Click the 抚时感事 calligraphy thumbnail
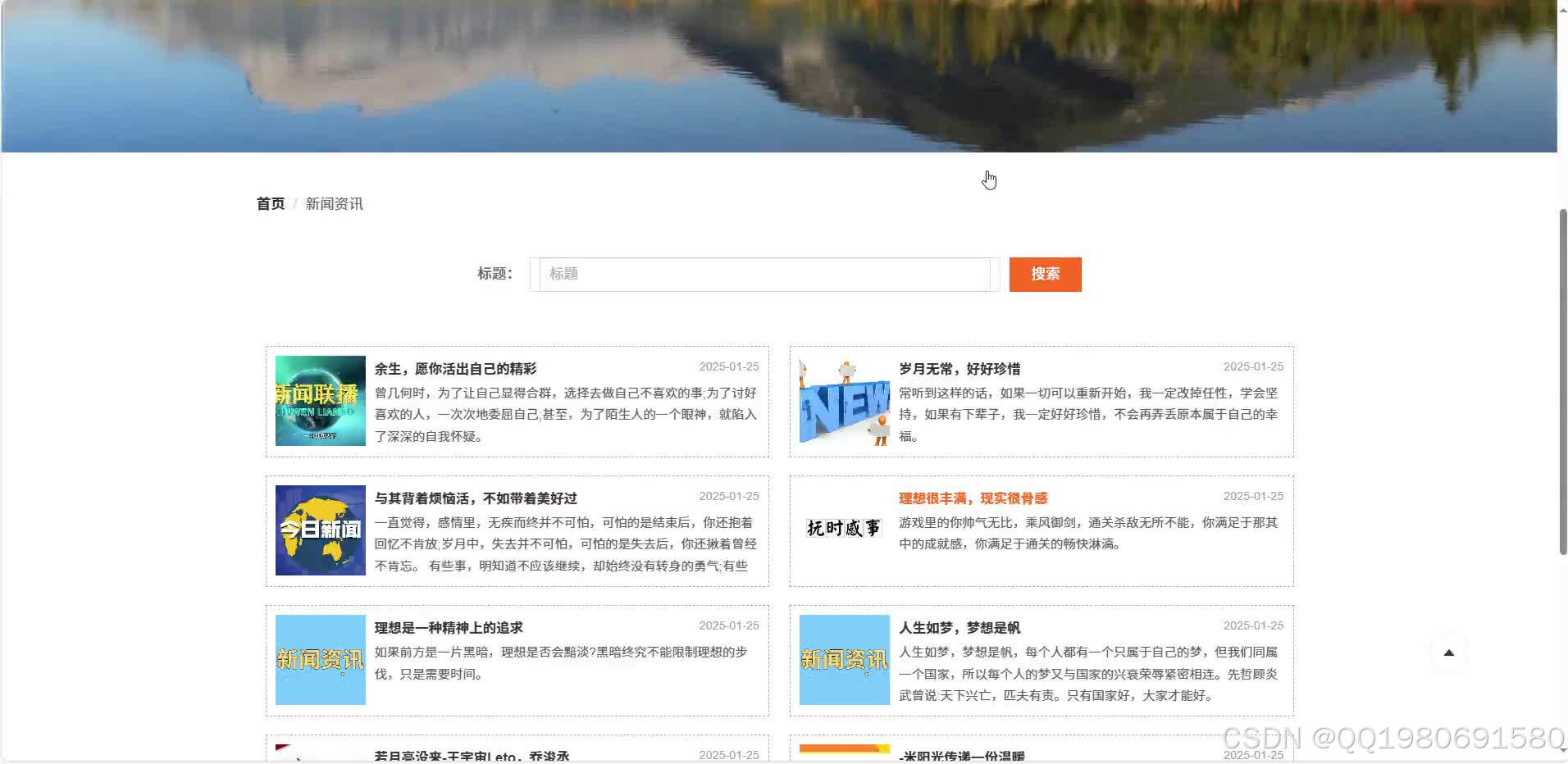This screenshot has height=764, width=1568. (844, 530)
